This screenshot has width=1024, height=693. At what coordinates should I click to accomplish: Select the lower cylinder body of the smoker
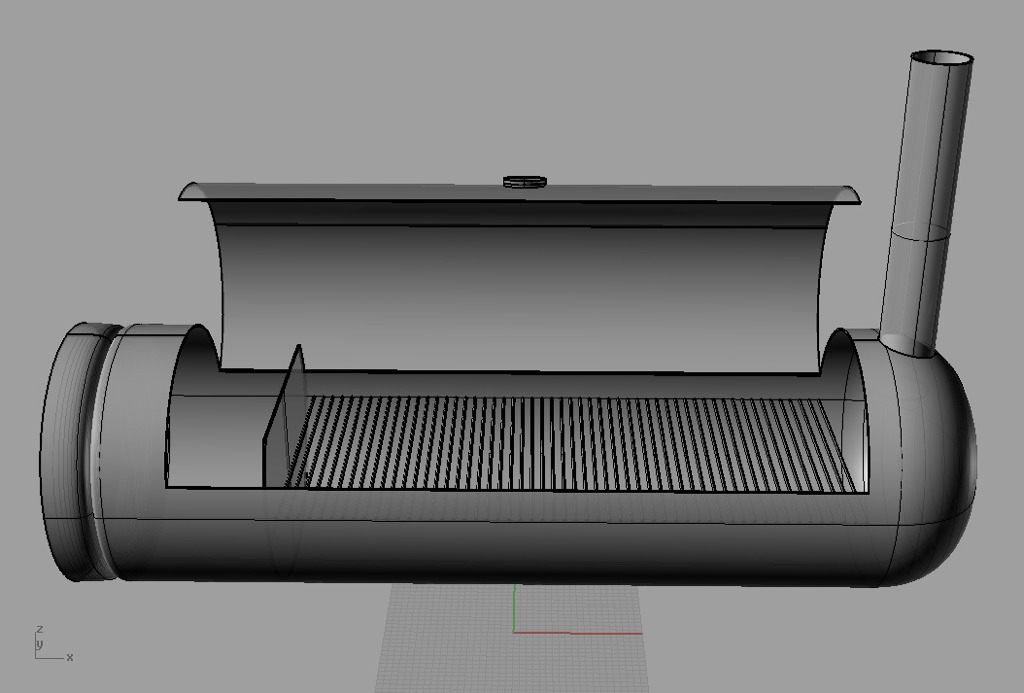coord(496,539)
